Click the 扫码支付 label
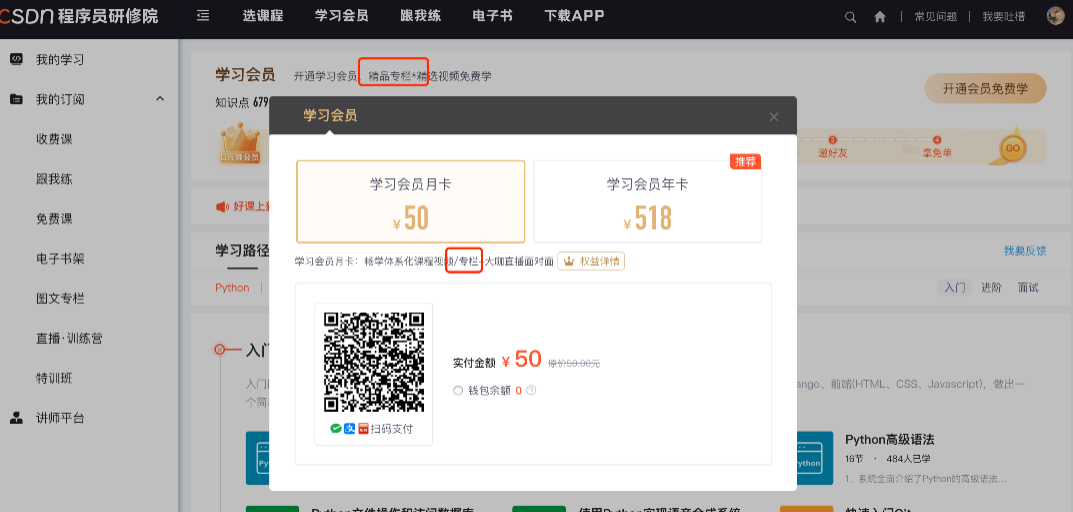Image resolution: width=1073 pixels, height=512 pixels. [391, 429]
